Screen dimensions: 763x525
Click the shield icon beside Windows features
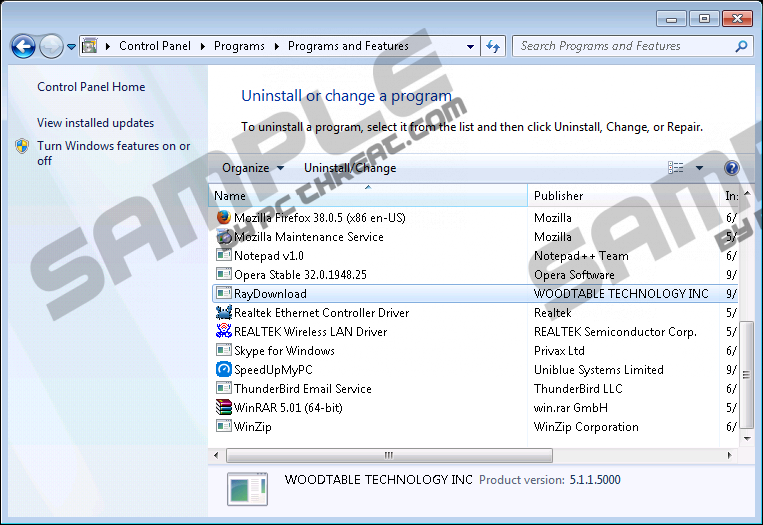click(22, 146)
